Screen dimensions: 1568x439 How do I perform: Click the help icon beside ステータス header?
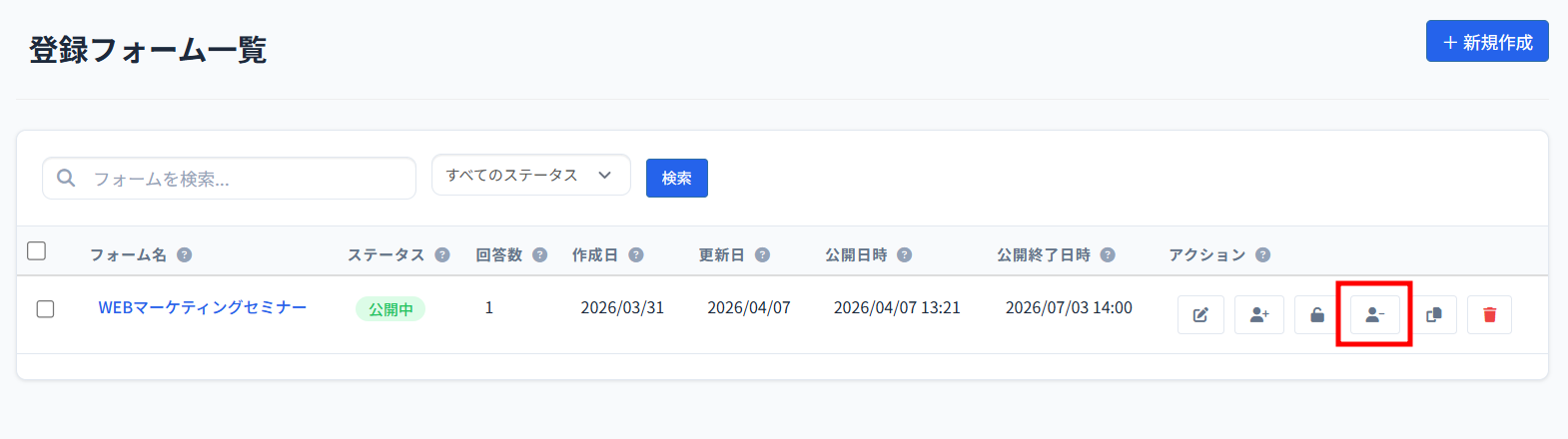442,255
